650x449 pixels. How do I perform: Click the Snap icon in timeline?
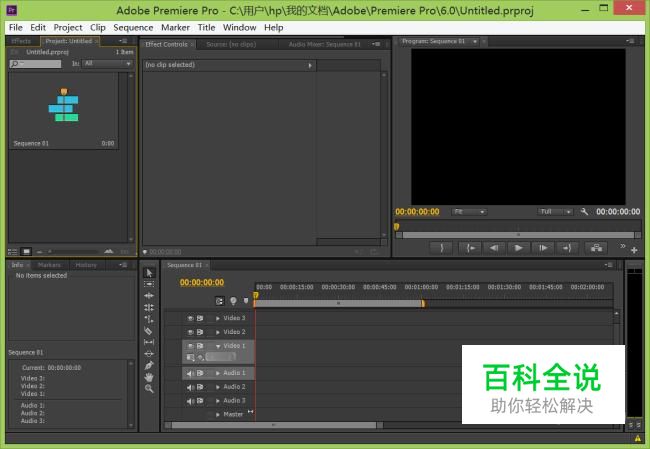pos(220,300)
